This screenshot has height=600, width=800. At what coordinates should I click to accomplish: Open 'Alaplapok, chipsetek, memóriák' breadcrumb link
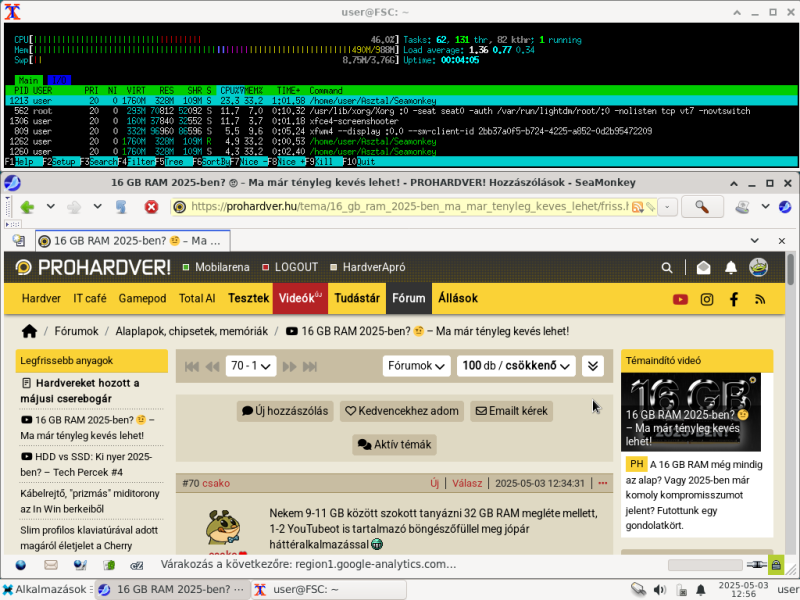[x=191, y=332]
